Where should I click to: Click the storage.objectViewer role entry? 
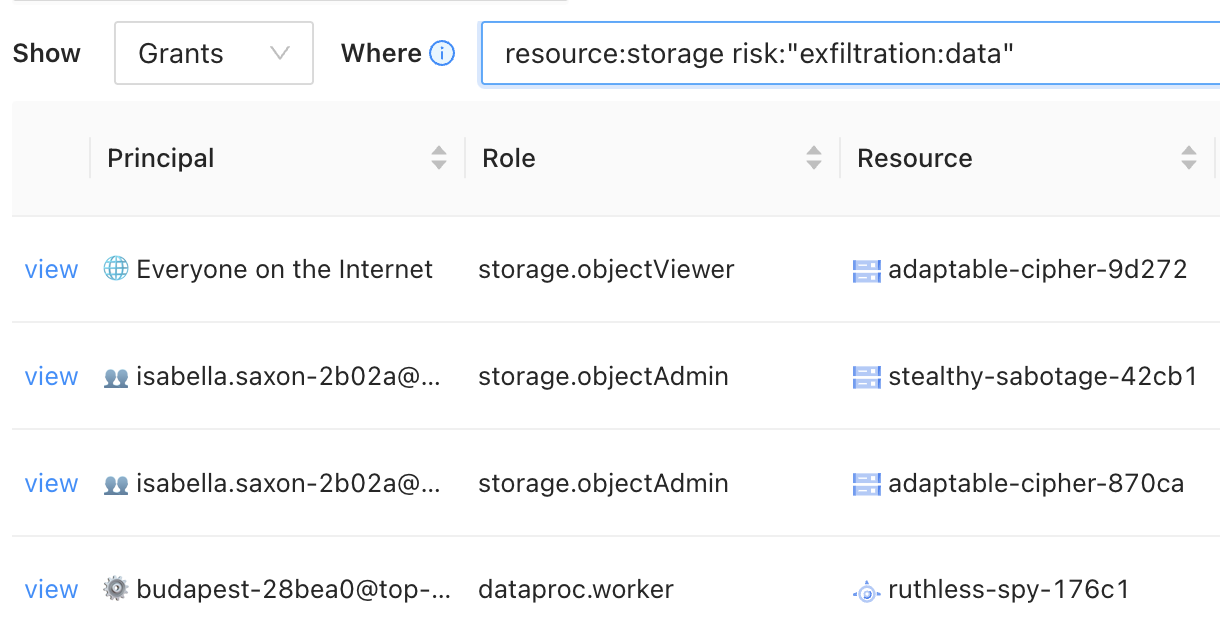[x=606, y=269]
